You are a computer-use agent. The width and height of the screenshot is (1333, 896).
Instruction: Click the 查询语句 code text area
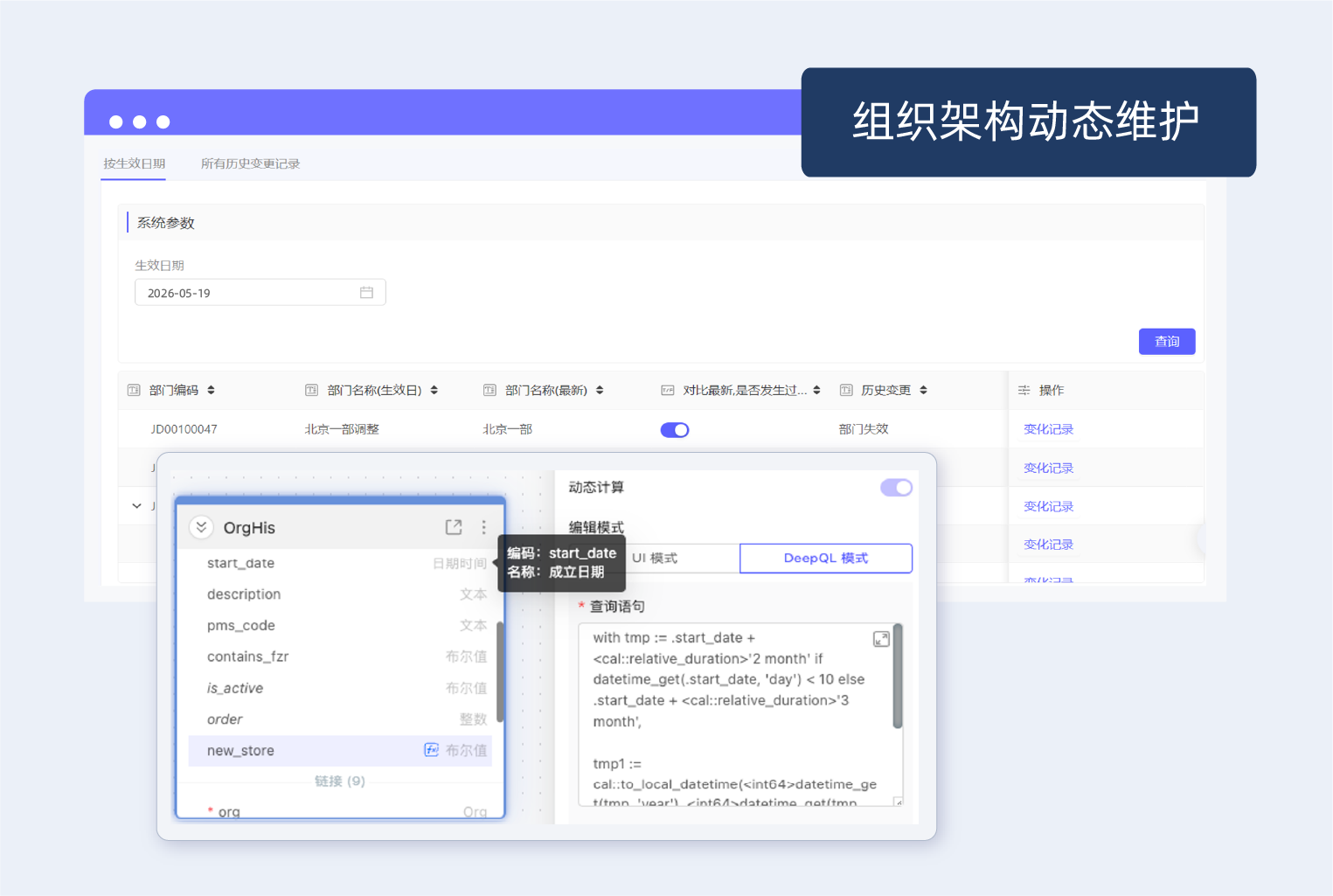pos(740,714)
